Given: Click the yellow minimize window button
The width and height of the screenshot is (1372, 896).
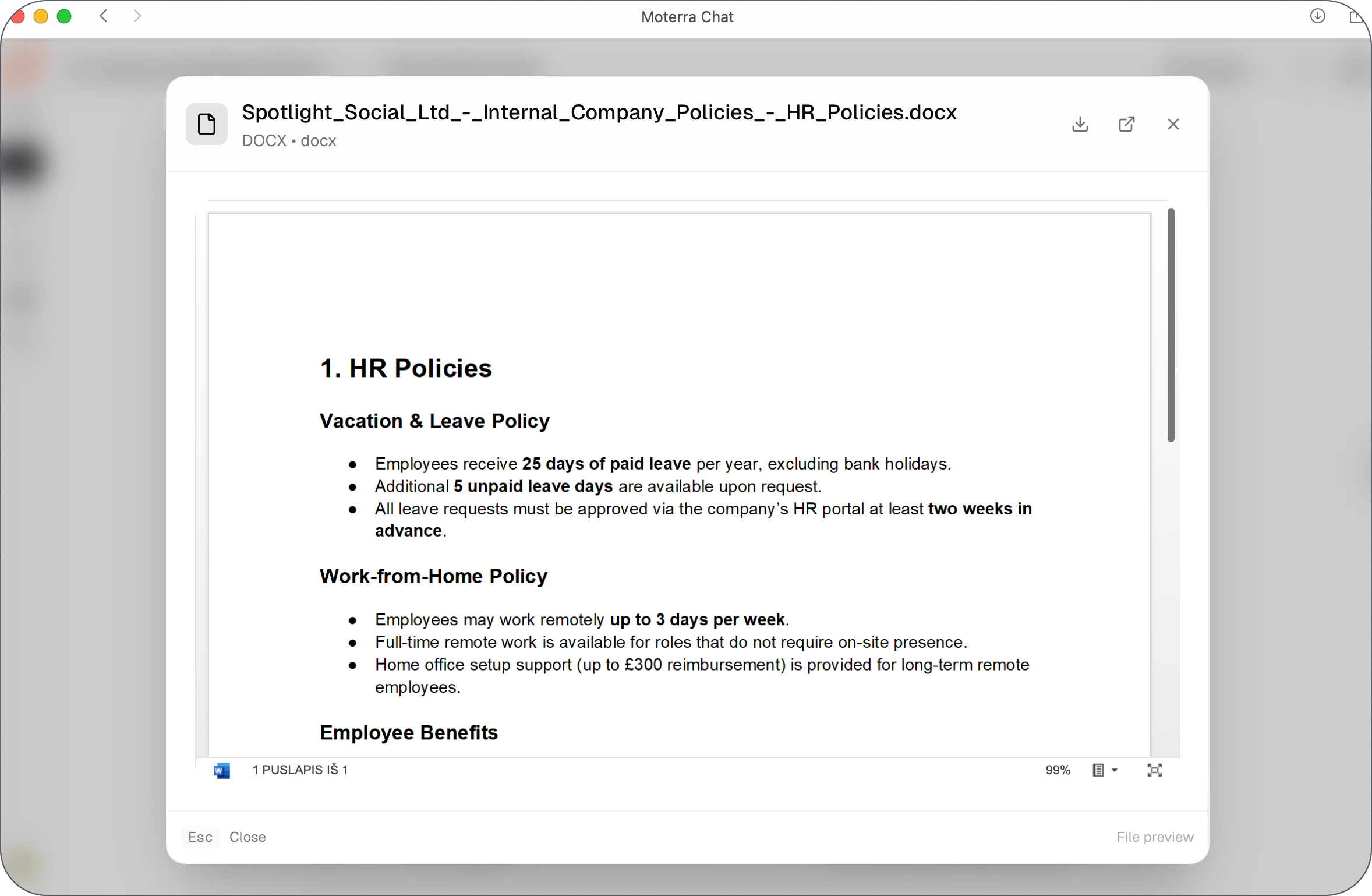Looking at the screenshot, I should [x=41, y=16].
